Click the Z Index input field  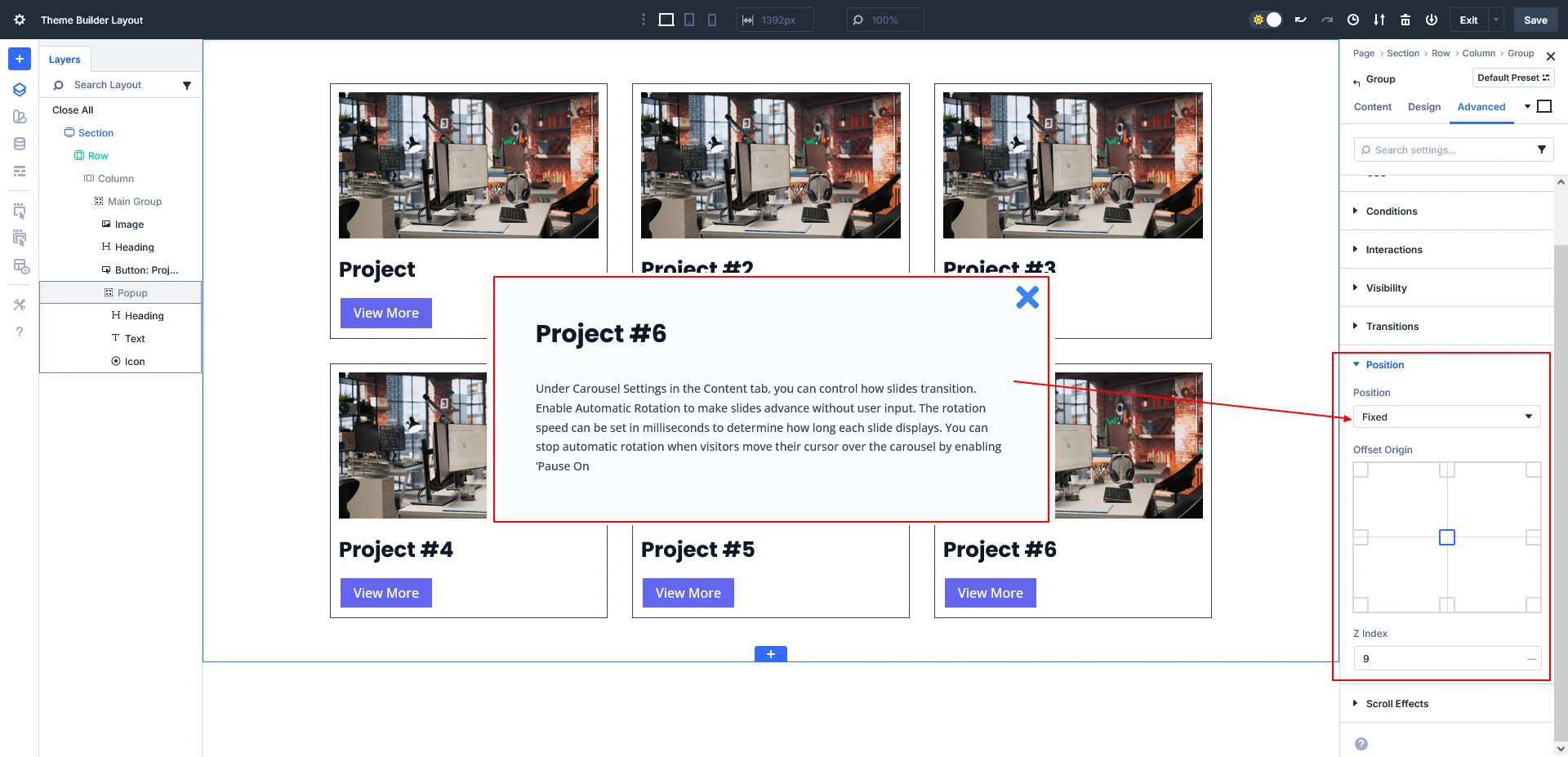(x=1437, y=658)
